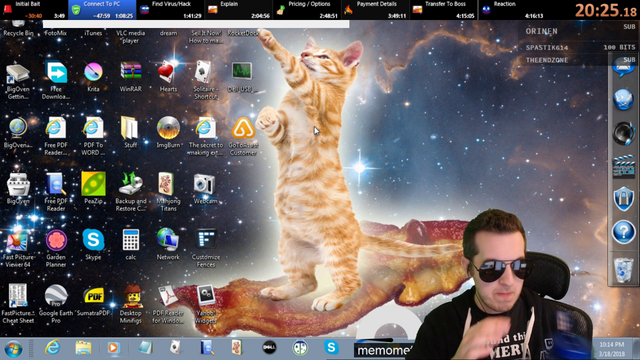This screenshot has height=360, width=640.
Task: Open the BigOven stove icon
Action: 18,184
